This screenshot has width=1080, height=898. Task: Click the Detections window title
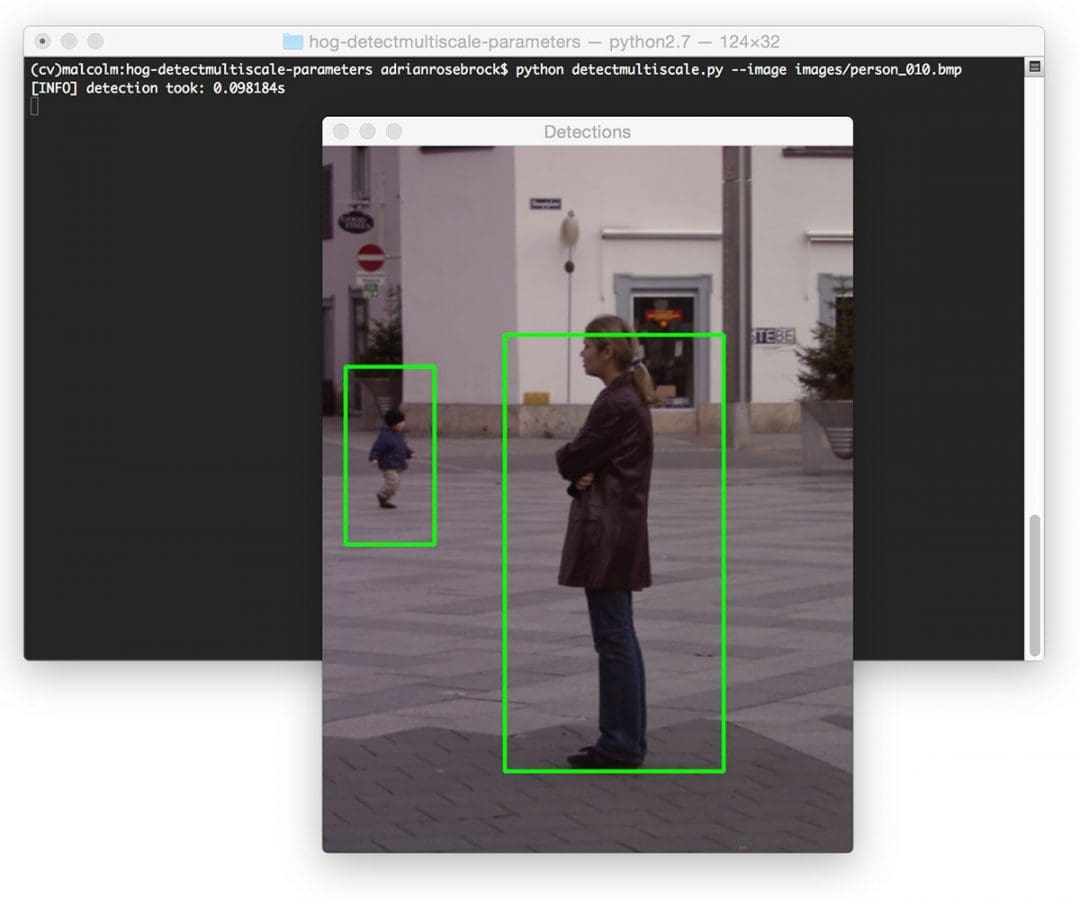coord(587,132)
